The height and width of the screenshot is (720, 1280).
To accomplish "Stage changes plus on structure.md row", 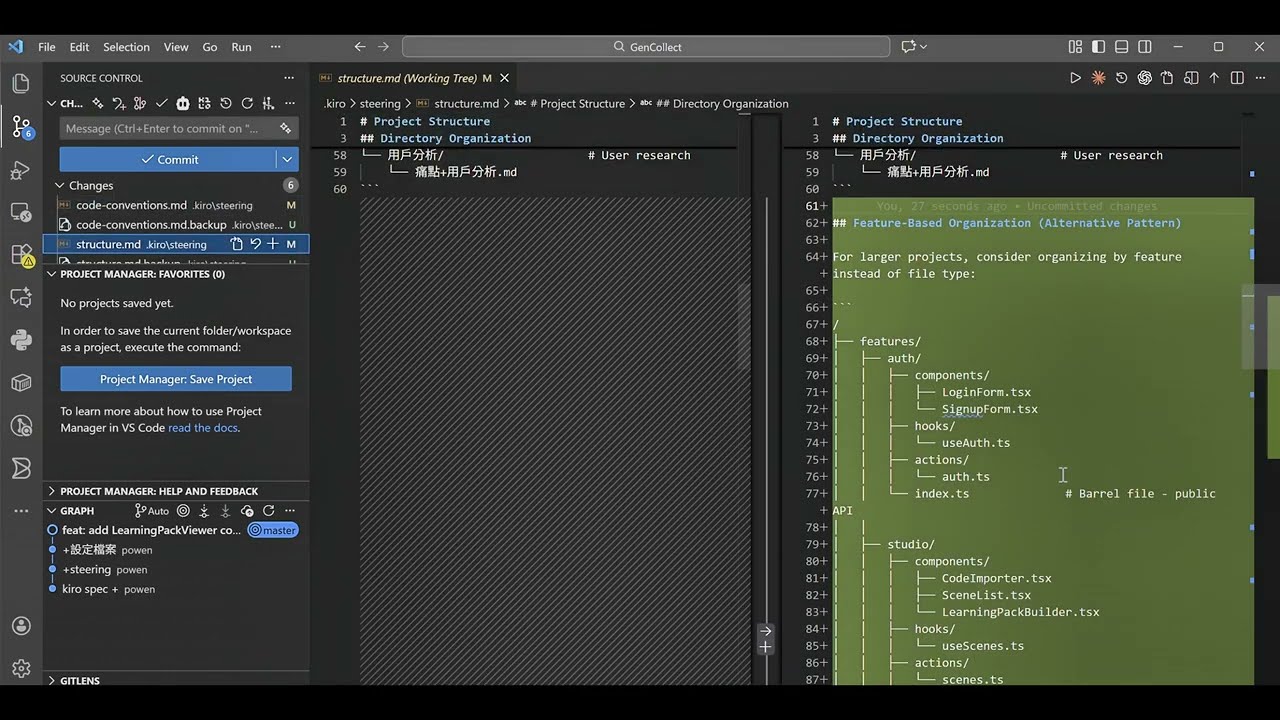I will coord(272,244).
